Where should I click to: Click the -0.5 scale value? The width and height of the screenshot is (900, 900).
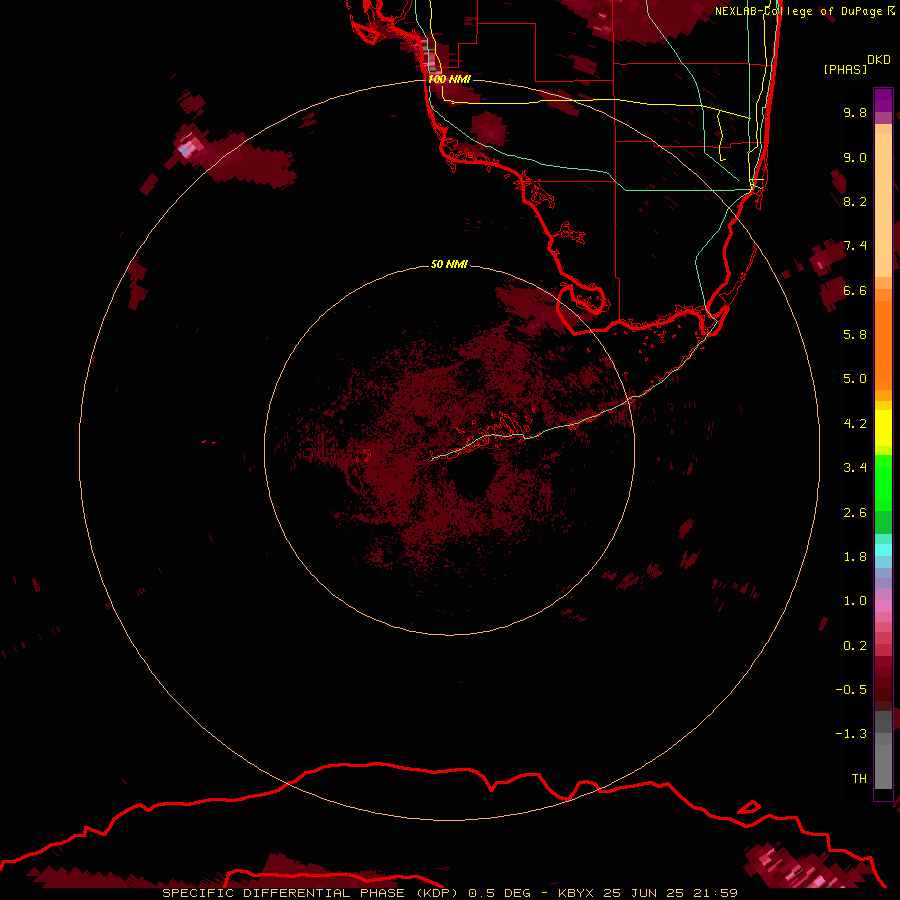coord(851,690)
